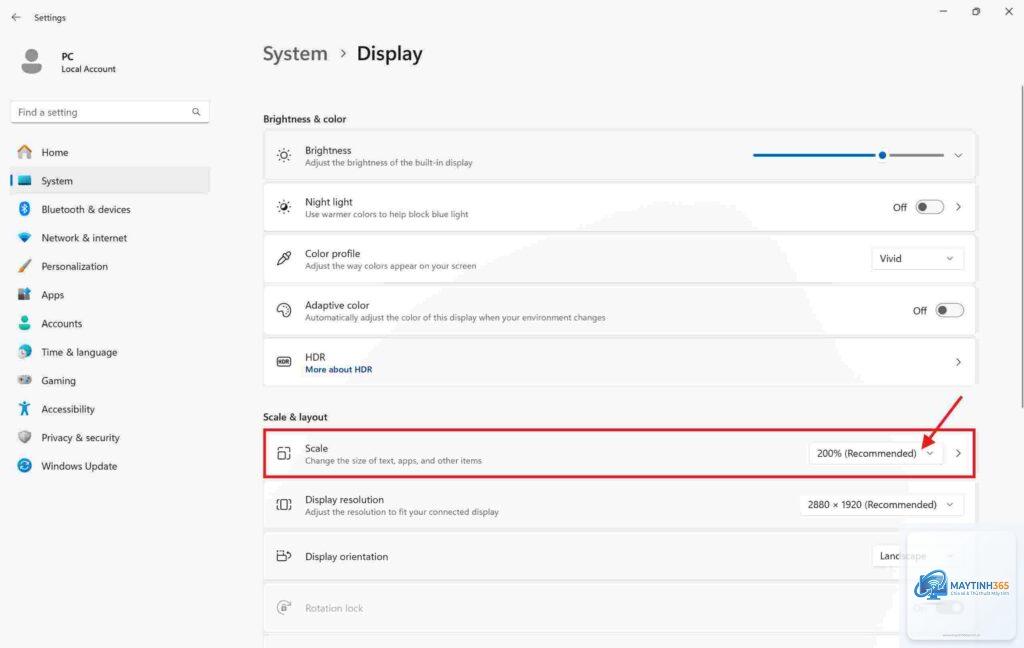Open the Personalization page

(74, 267)
